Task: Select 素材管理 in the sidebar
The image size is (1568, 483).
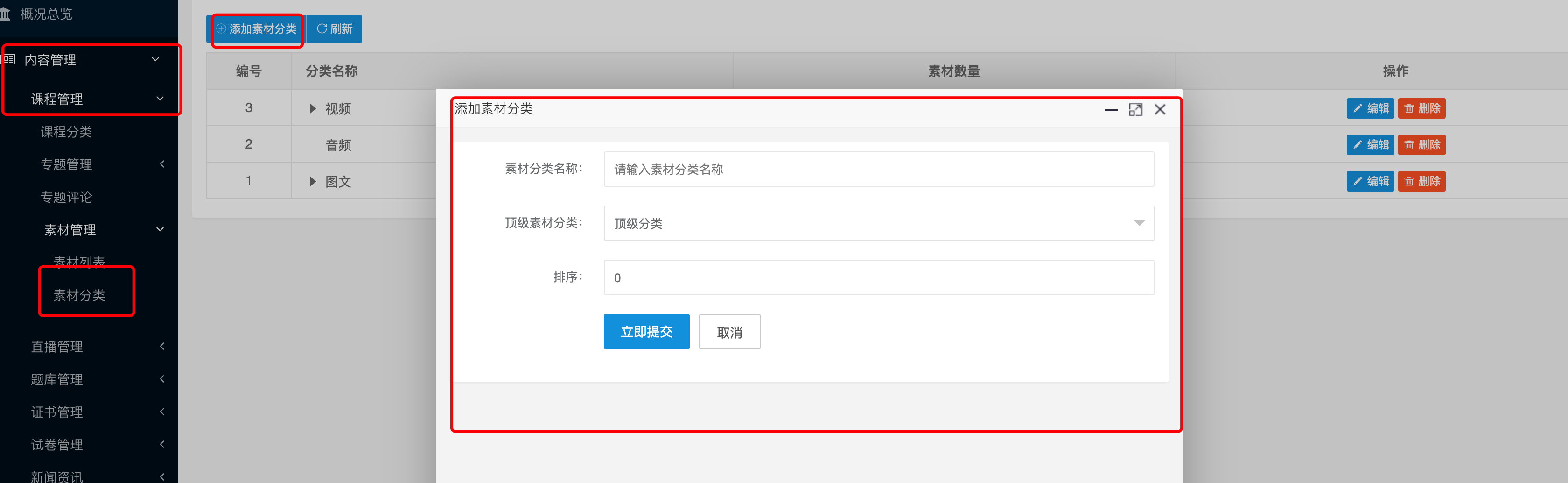Action: point(70,230)
